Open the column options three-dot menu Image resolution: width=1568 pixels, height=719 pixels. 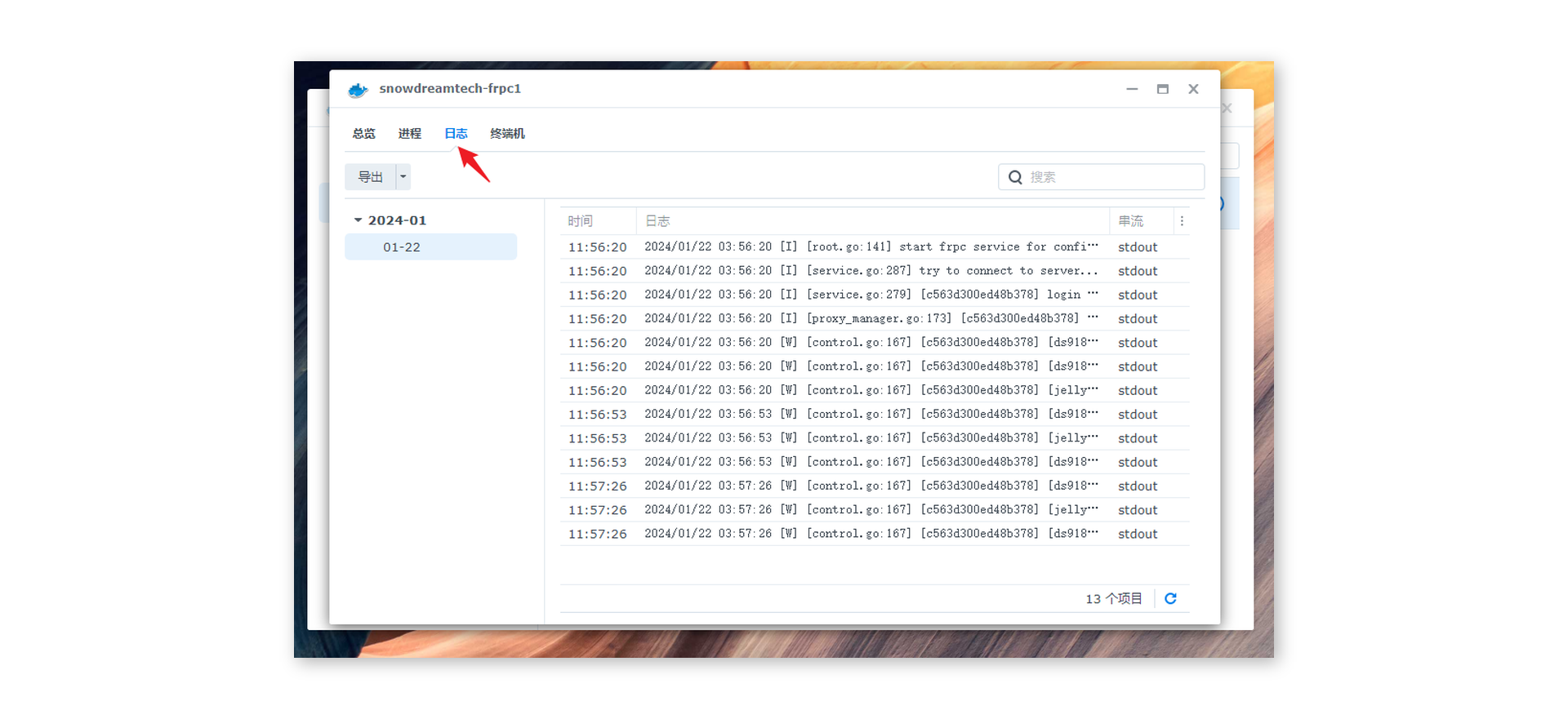pos(1182,221)
